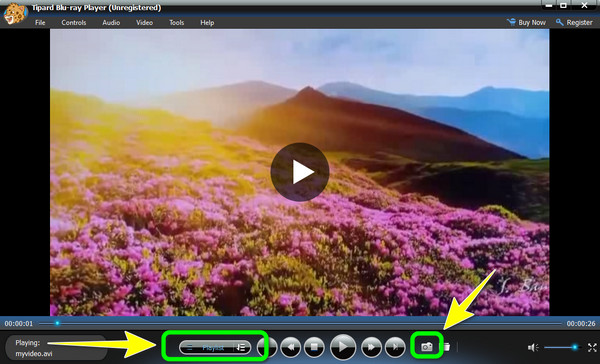Open the Controls menu
This screenshot has width=600, height=364.
73,23
